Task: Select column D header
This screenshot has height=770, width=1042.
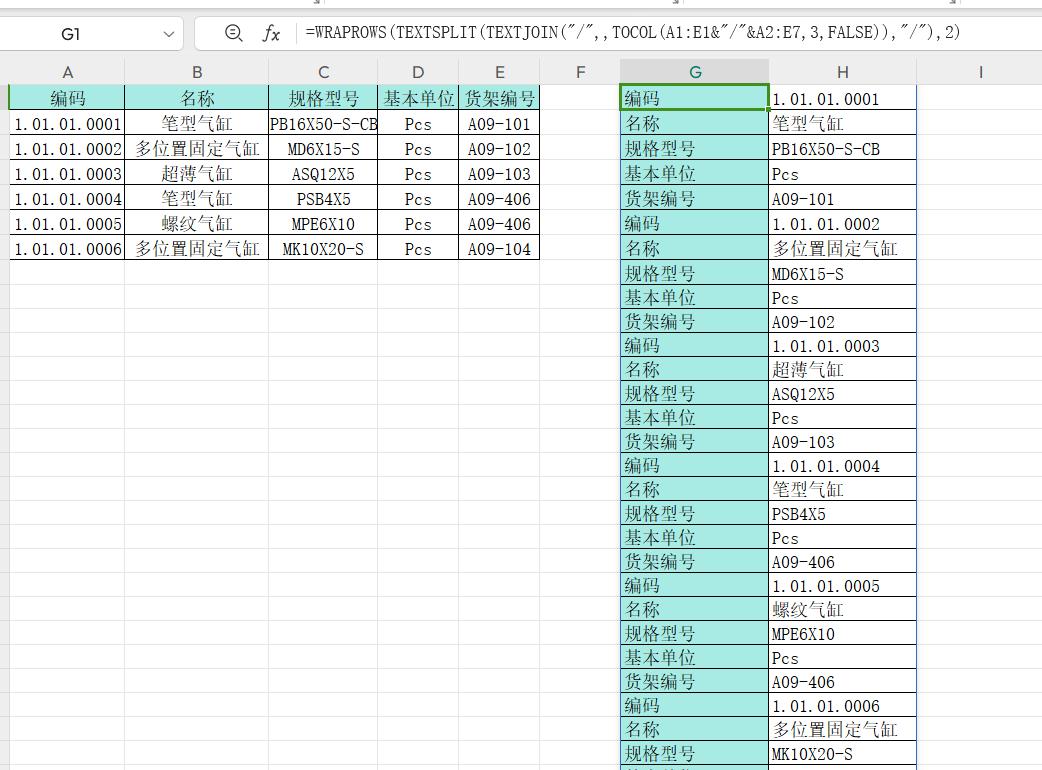Action: 418,72
